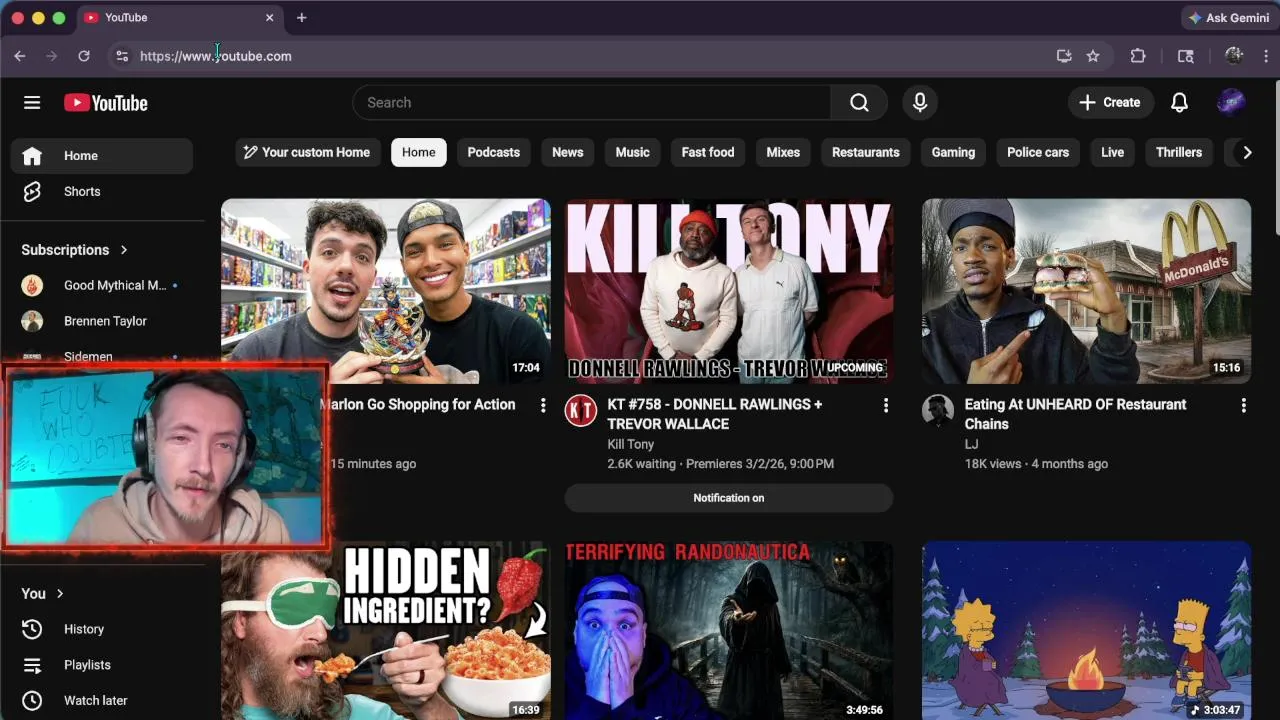Select the Thrillers chip

pos(1179,152)
